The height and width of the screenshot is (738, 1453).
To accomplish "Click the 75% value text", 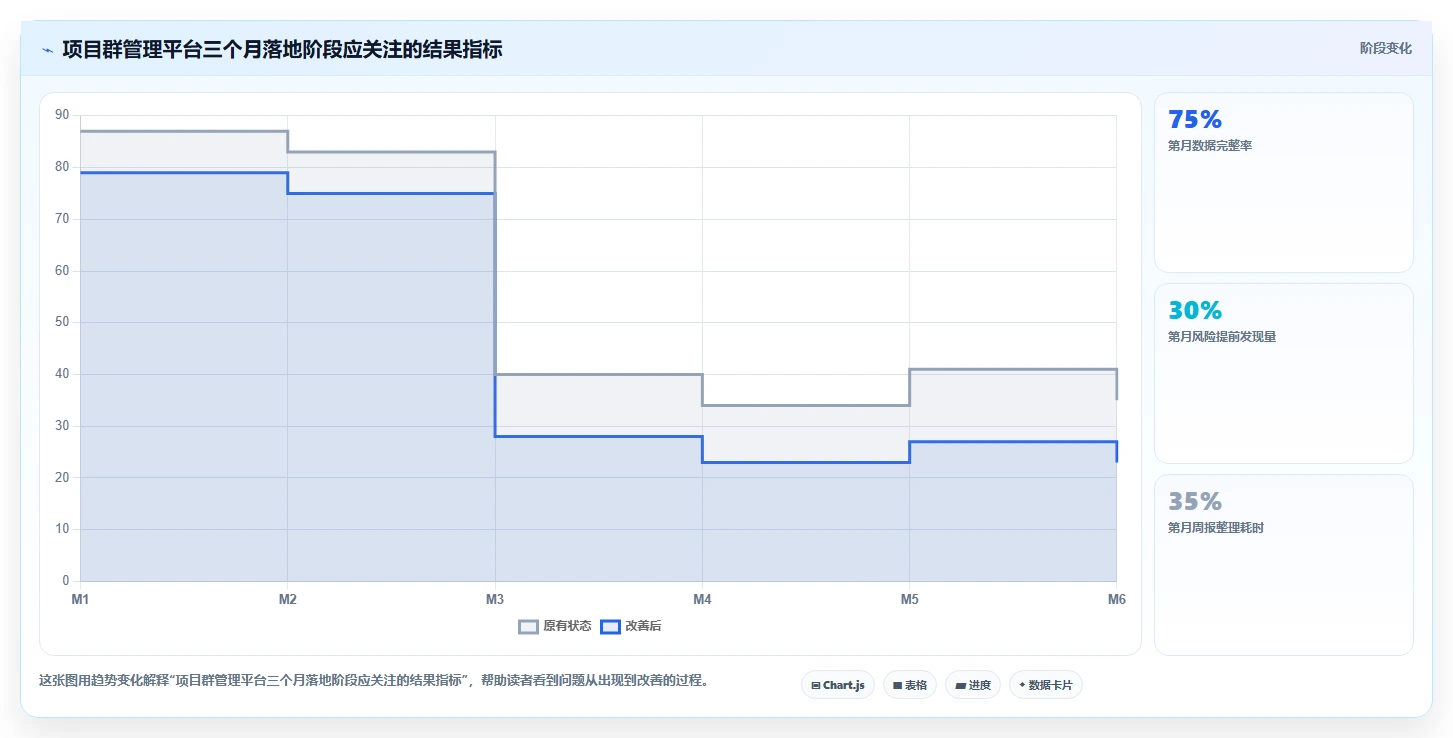I will [1195, 120].
